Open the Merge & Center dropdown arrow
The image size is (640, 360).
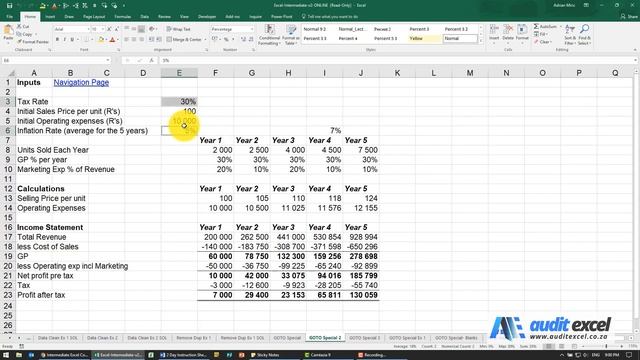[205, 40]
